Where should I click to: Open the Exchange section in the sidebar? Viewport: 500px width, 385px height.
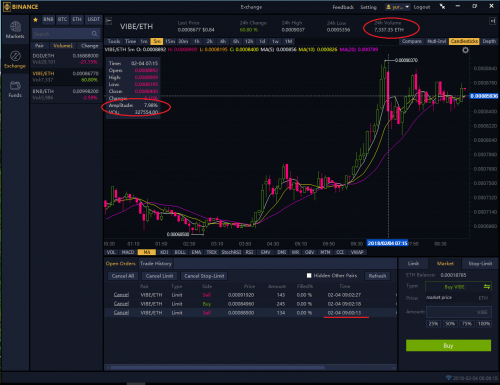[15, 59]
